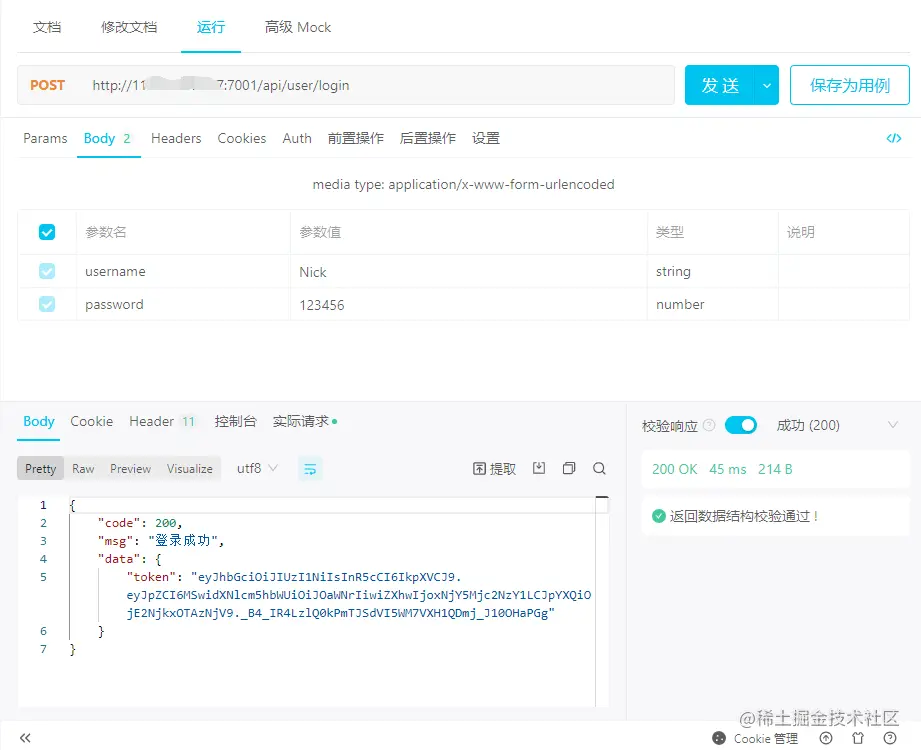Click the question mark help icon in bottom bar
The width and height of the screenshot is (921, 750).
click(x=890, y=738)
